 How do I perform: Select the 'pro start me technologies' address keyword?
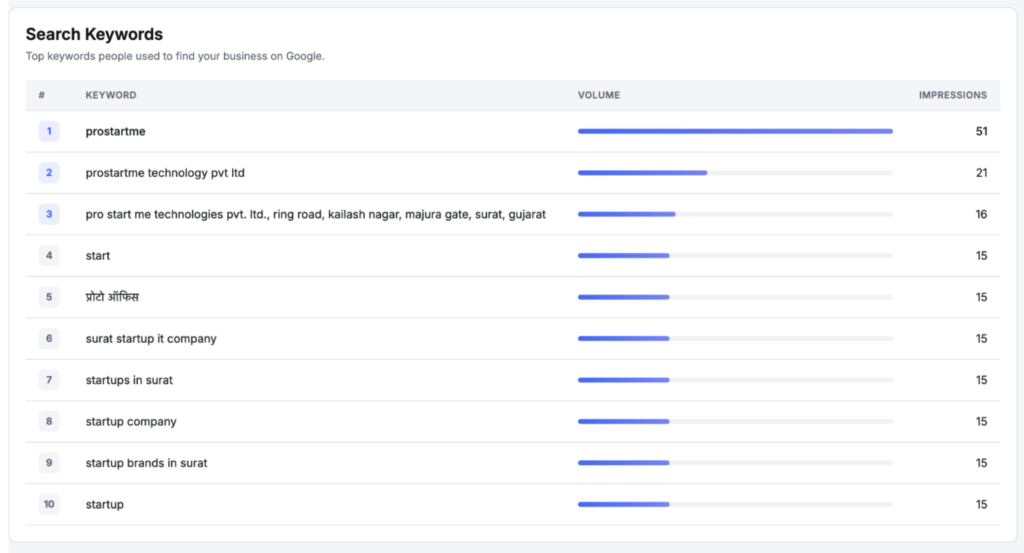315,214
